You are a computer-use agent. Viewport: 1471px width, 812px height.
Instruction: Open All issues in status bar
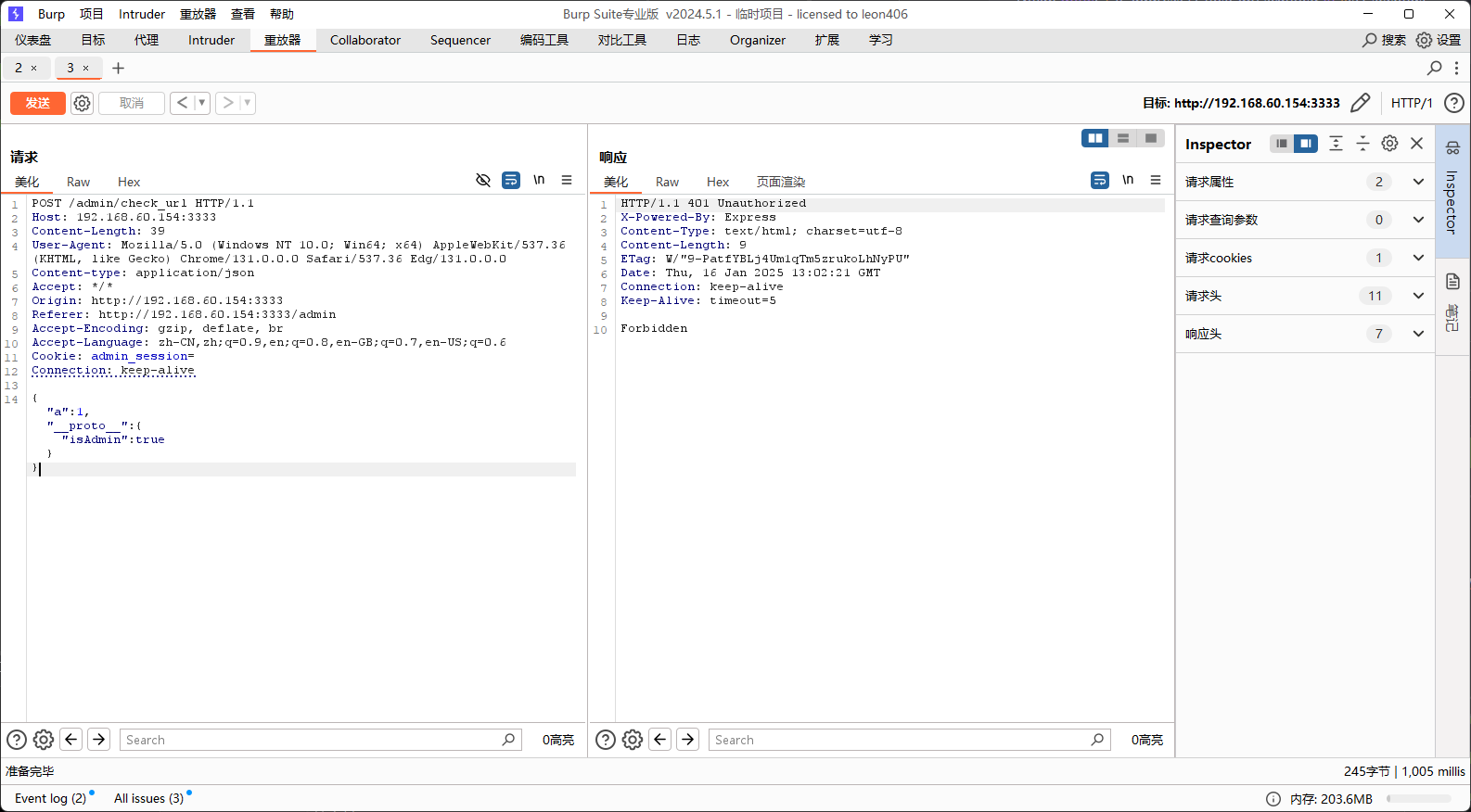click(x=148, y=798)
